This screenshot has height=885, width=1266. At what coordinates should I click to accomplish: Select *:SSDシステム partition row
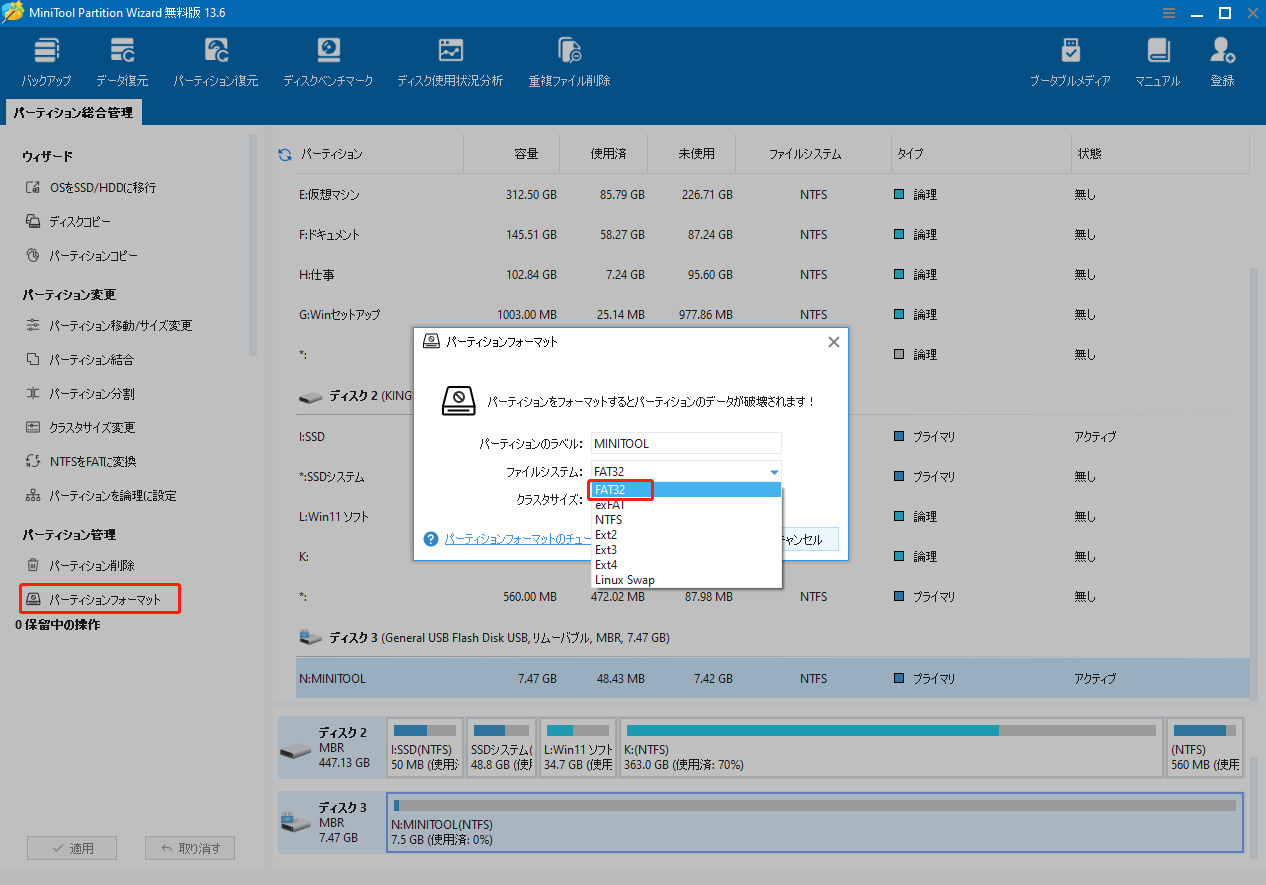pos(772,477)
